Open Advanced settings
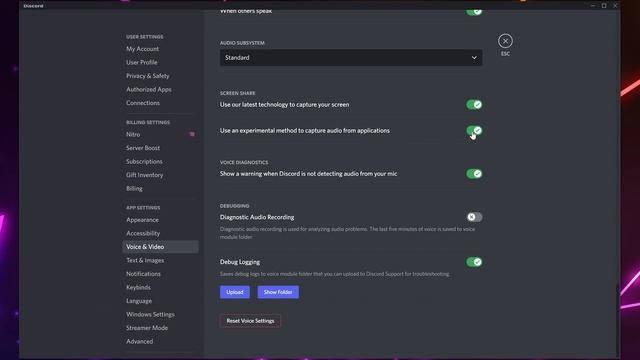640x360 pixels. 140,341
